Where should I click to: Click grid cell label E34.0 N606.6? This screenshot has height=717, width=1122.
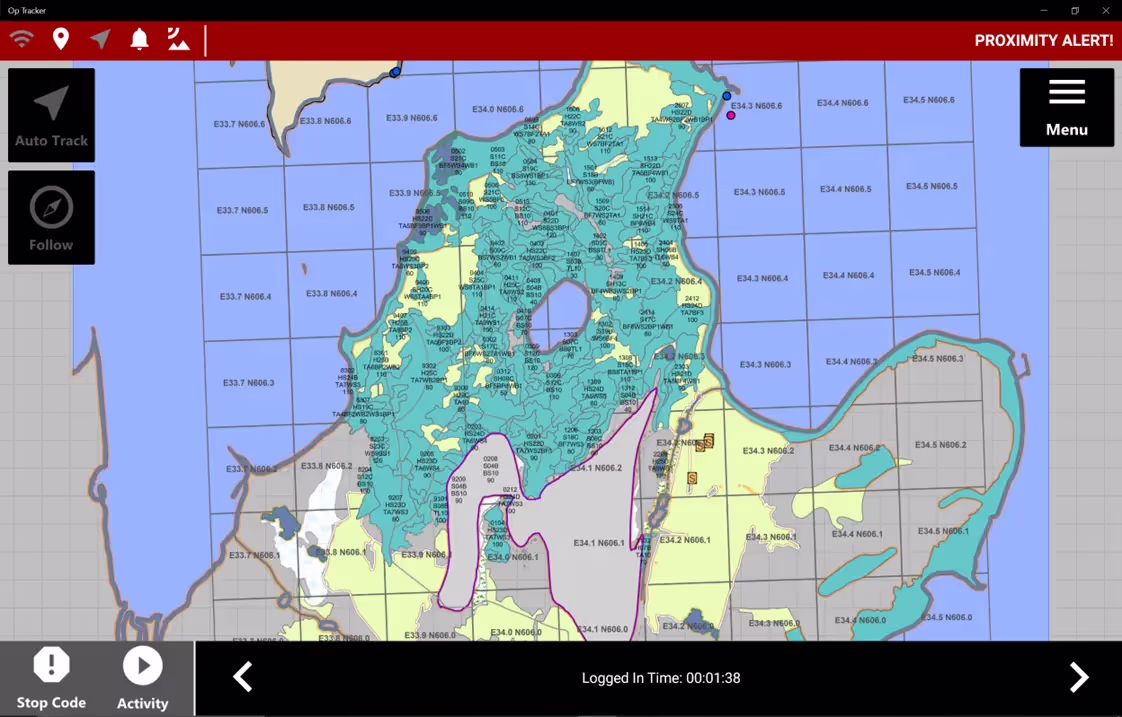click(x=497, y=109)
